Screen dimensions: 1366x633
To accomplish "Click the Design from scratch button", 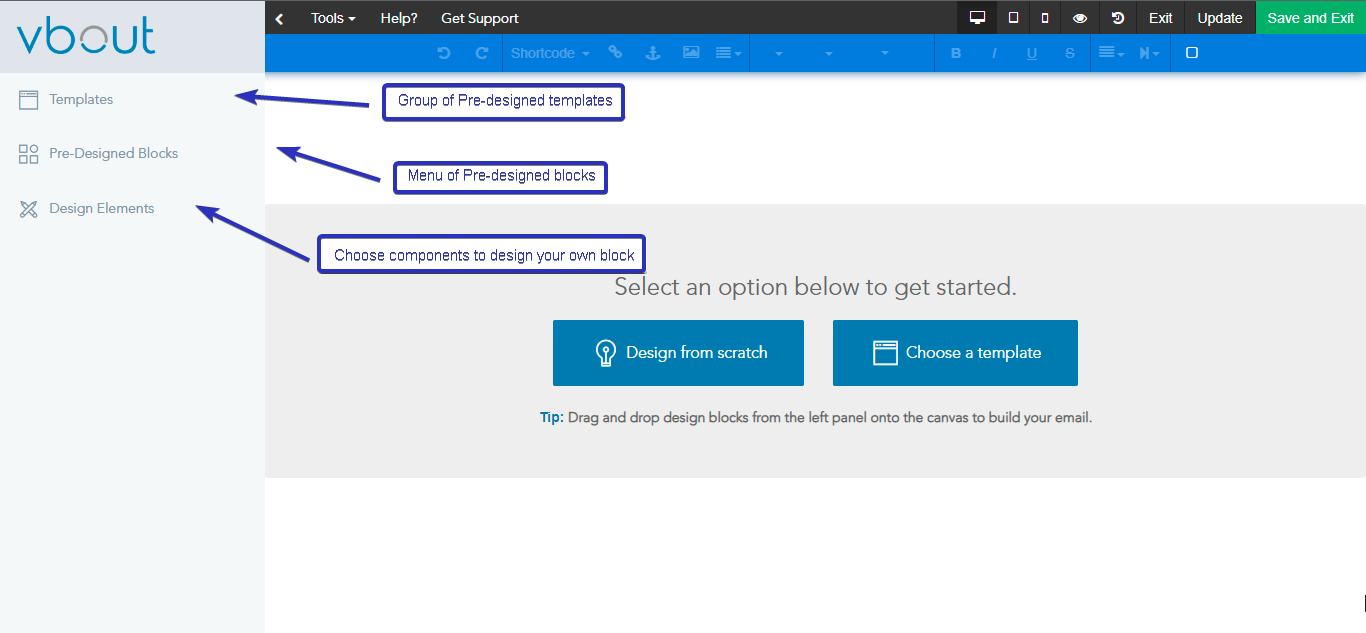I will coord(678,353).
